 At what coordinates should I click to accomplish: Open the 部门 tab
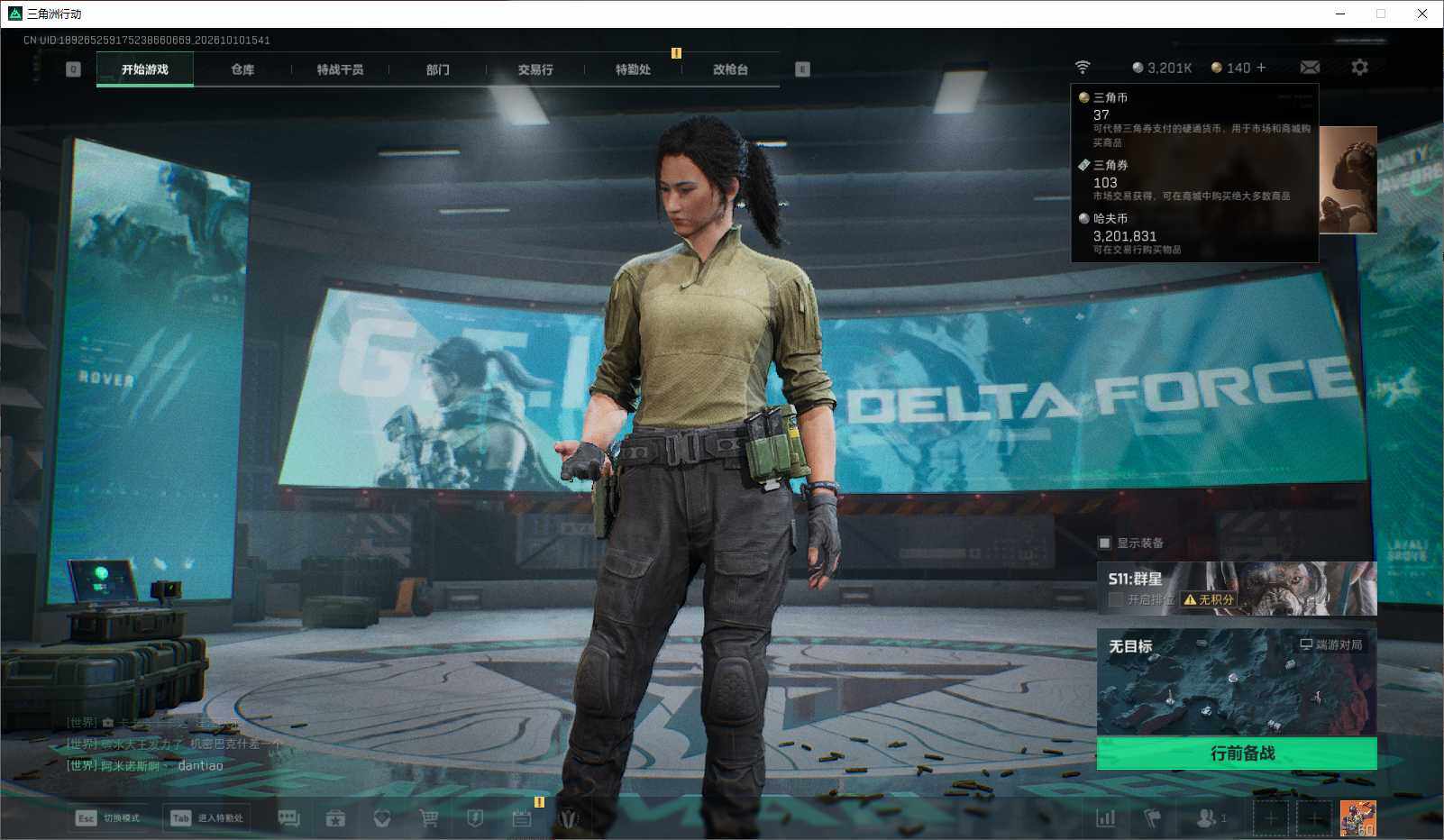[x=438, y=69]
